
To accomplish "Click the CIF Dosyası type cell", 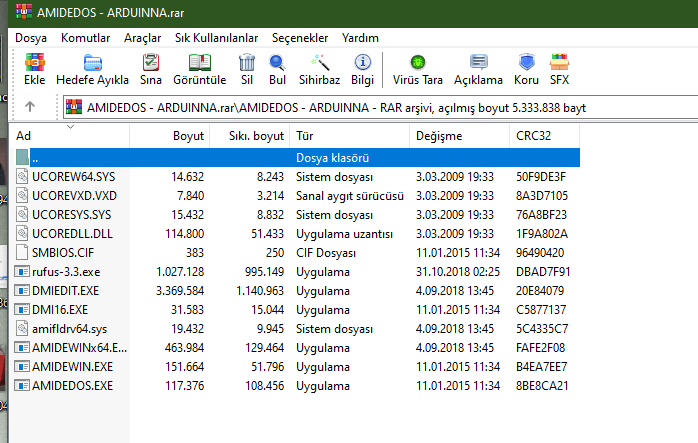I will pyautogui.click(x=326, y=253).
